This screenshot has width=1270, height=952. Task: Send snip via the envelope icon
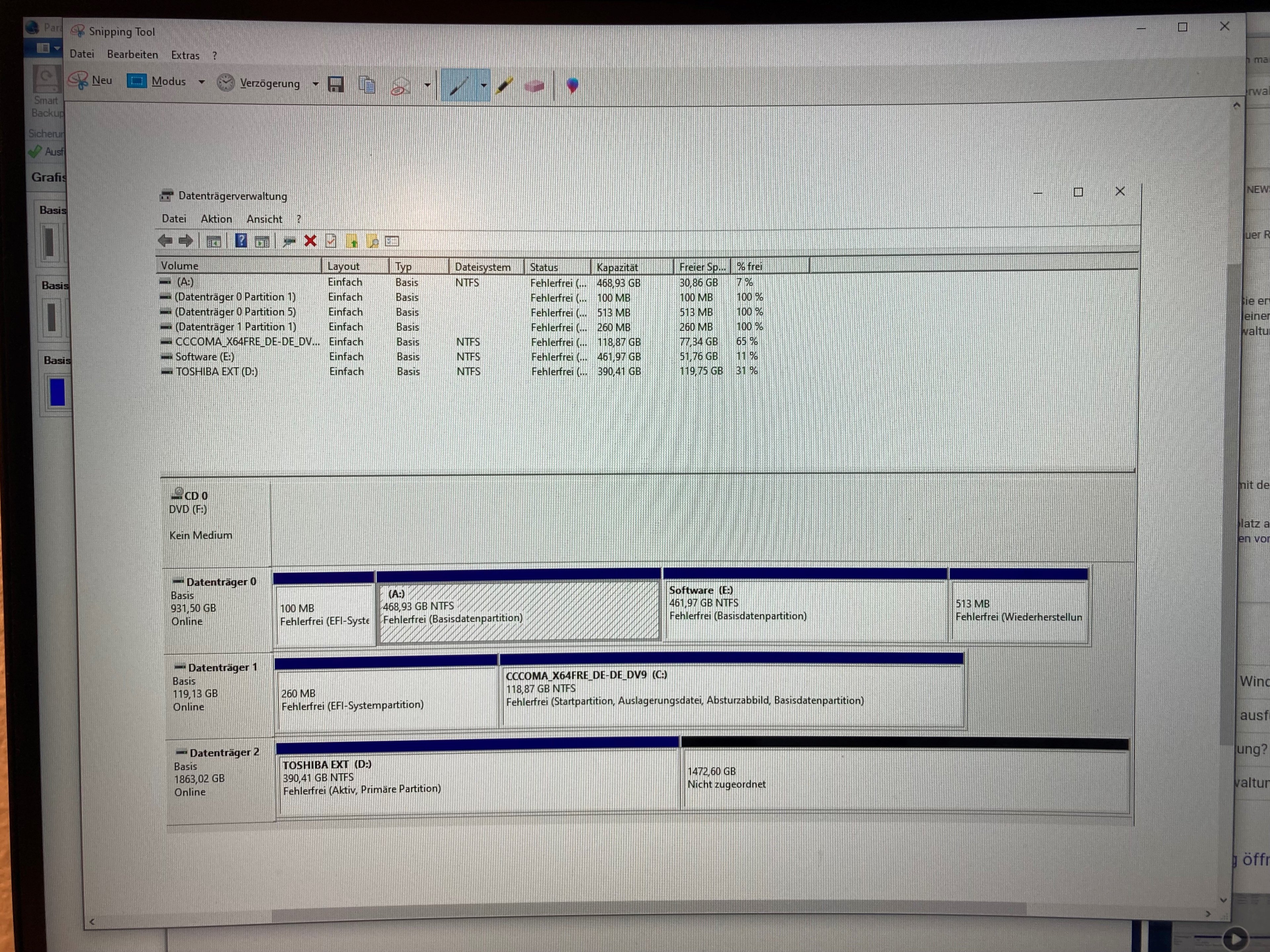click(x=401, y=86)
